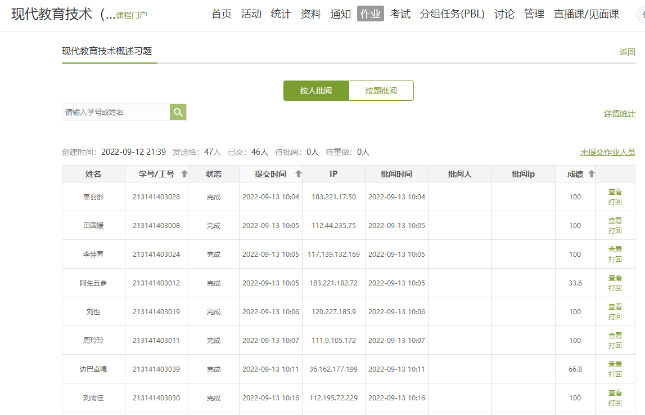Sort by 提交时间 column arrow

[x=298, y=174]
